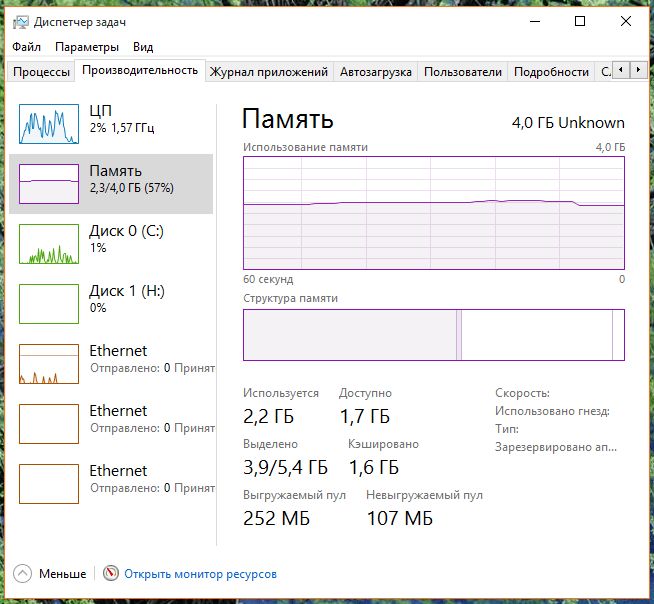Switch to the Автозагрузка tab
The image size is (654, 604).
375,72
